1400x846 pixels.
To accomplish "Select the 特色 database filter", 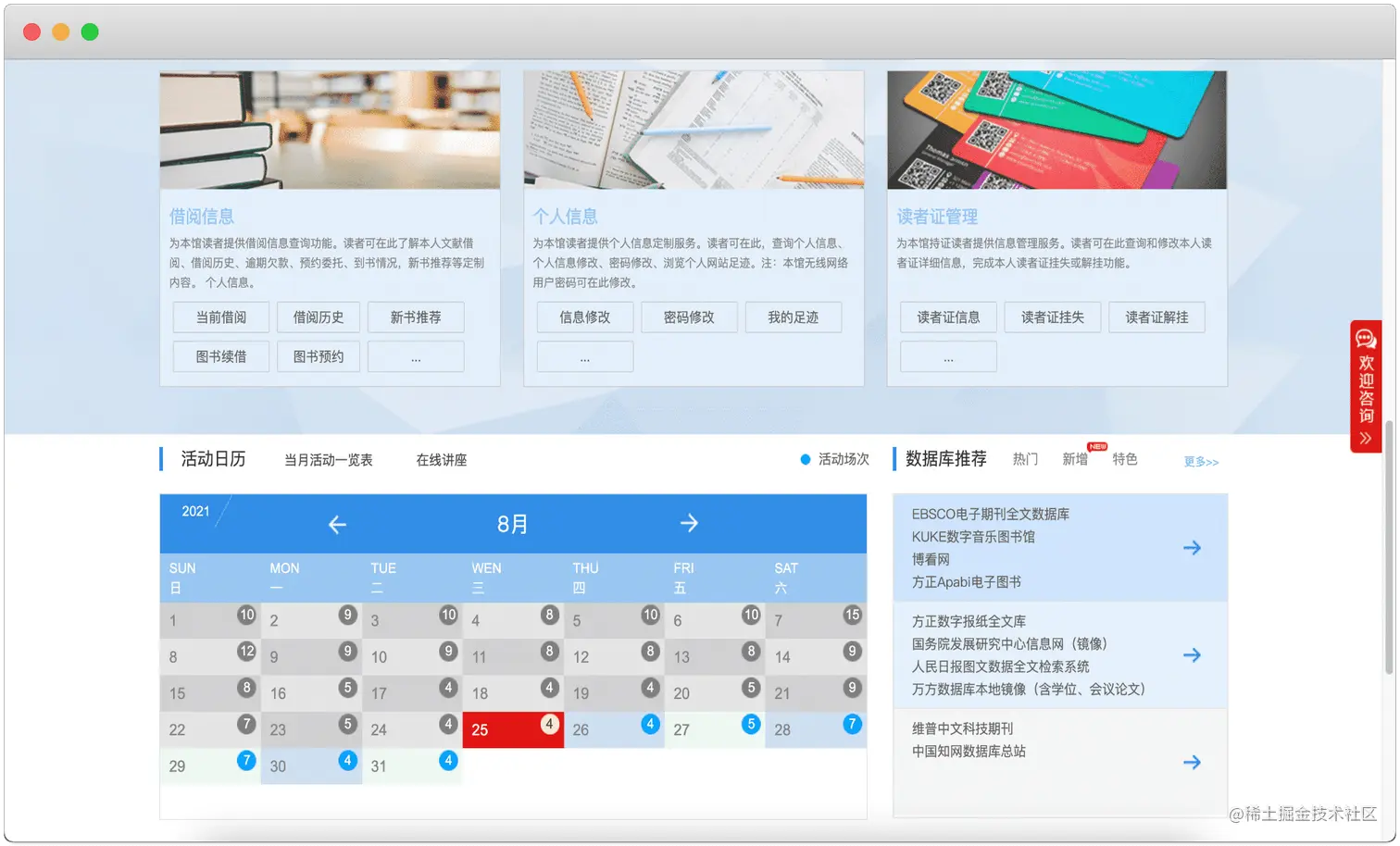I will tap(1125, 459).
